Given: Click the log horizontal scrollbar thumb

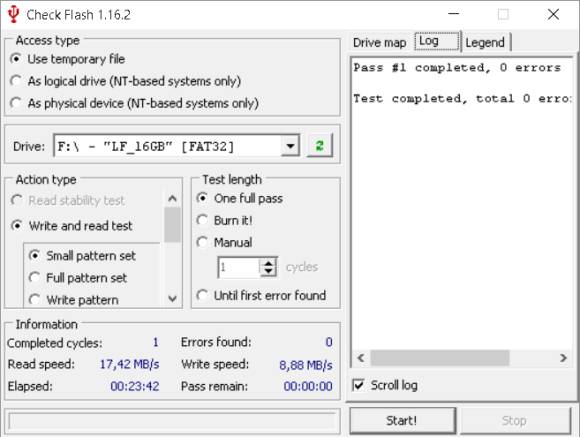Looking at the screenshot, I should (440, 358).
